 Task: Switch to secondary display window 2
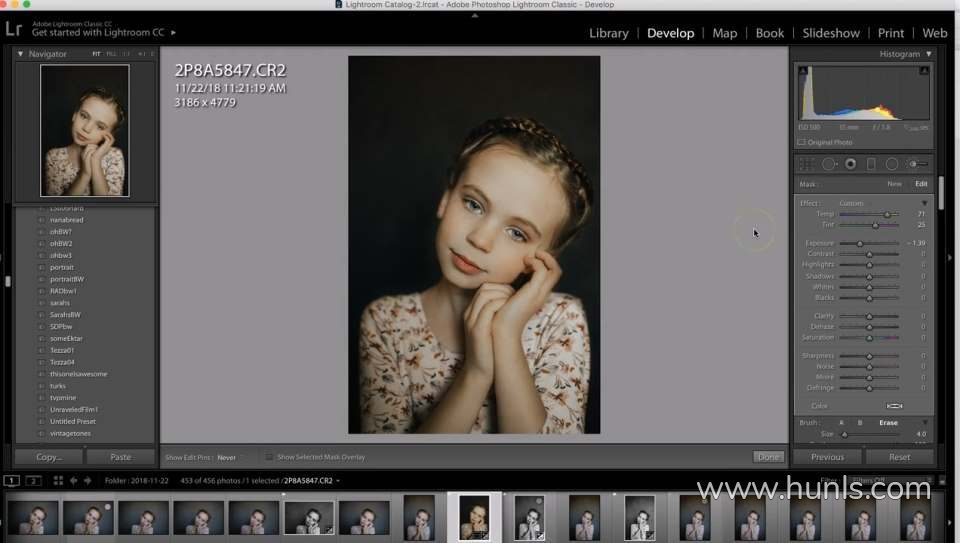(33, 481)
